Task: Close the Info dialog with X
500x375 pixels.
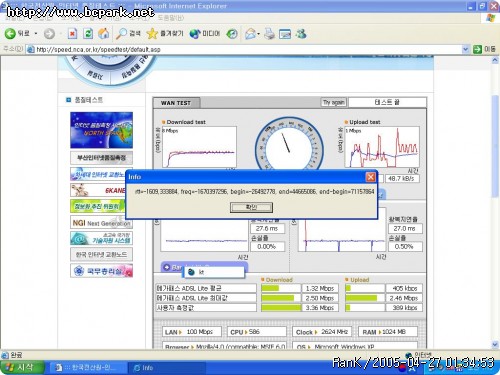Action: [370, 177]
